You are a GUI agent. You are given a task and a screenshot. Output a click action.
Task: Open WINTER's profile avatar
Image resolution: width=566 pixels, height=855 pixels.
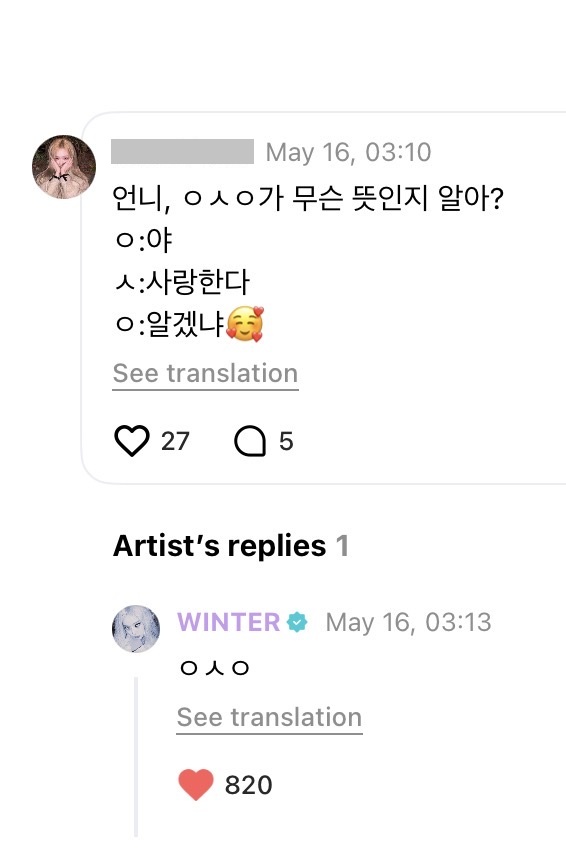point(136,629)
